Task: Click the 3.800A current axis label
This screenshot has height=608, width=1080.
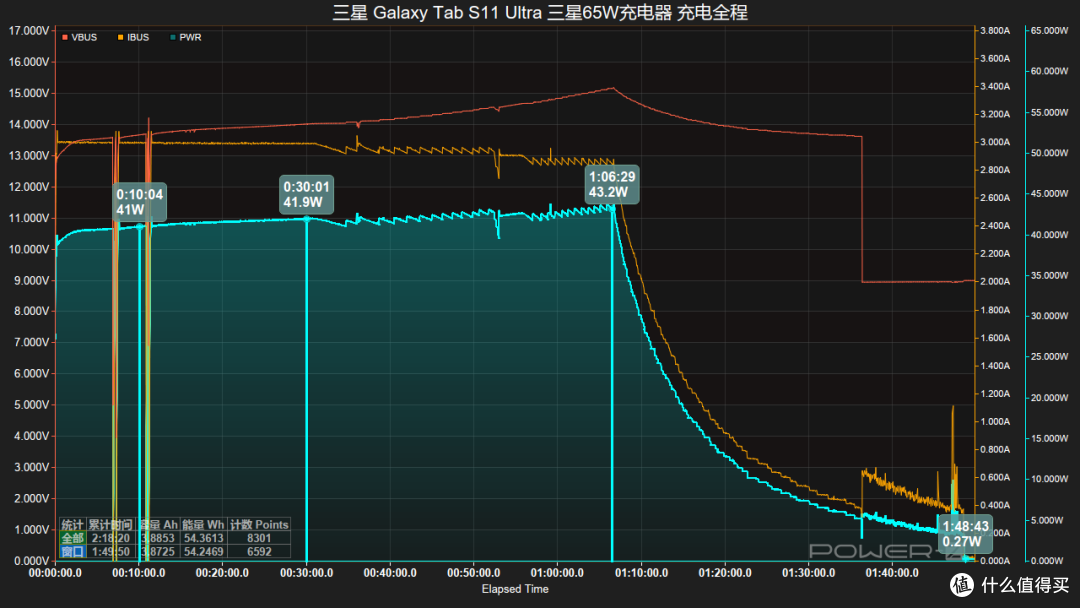Action: click(995, 31)
